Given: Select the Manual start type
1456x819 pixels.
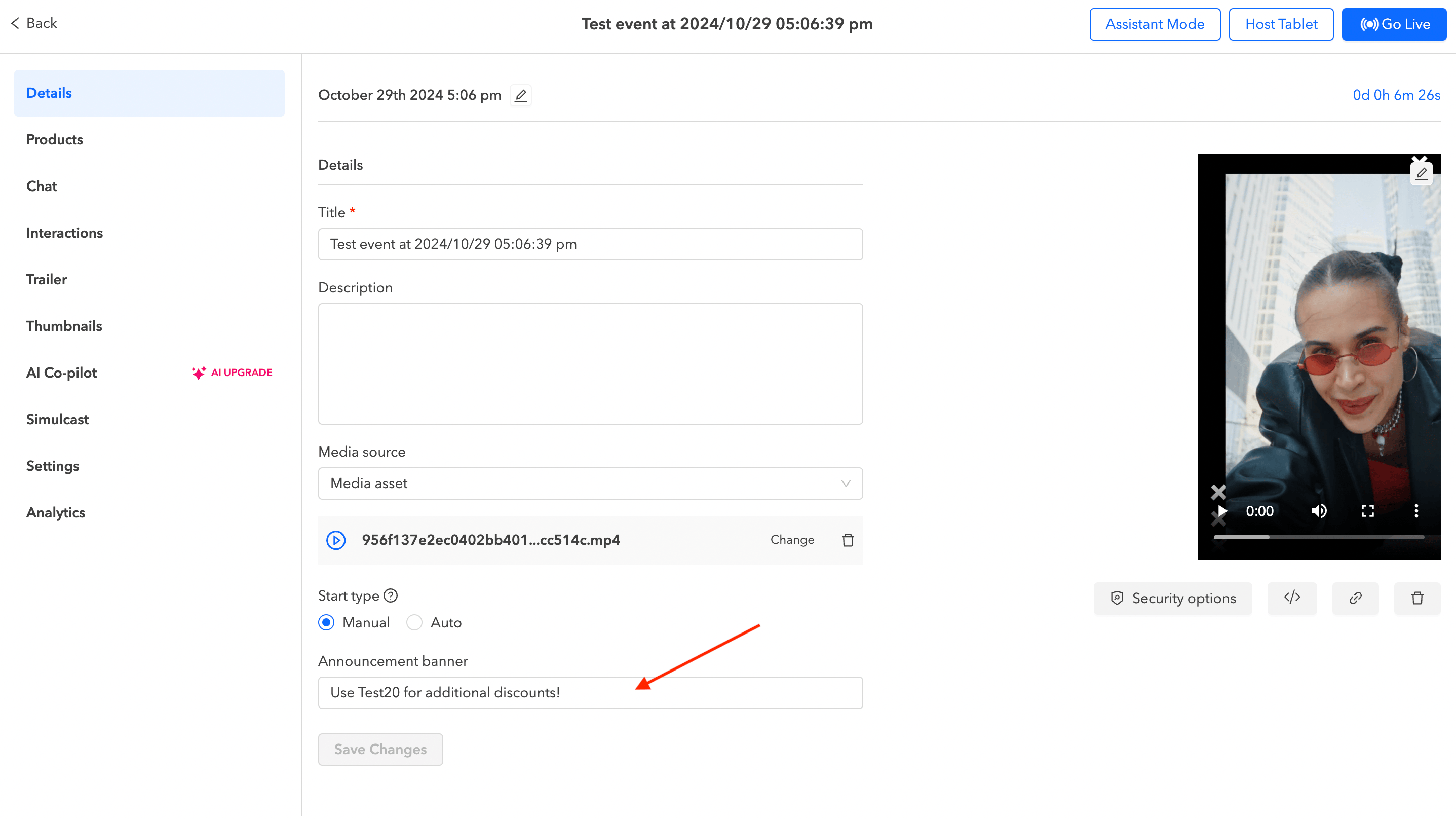Looking at the screenshot, I should click(x=327, y=623).
